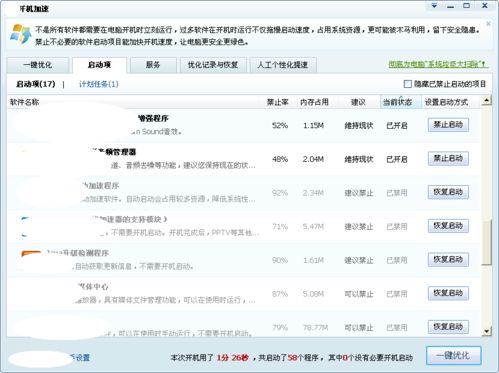This screenshot has width=499, height=373.
Task: Sort by 软件名称 column header
Action: [x=25, y=102]
